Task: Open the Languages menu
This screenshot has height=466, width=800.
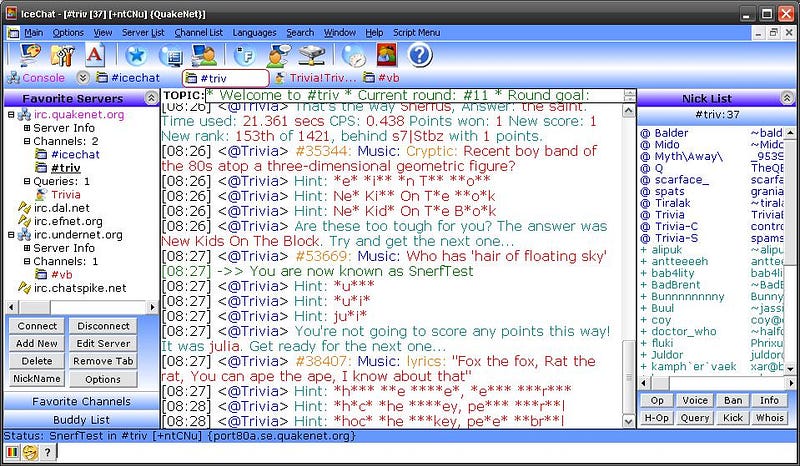Action: (254, 33)
